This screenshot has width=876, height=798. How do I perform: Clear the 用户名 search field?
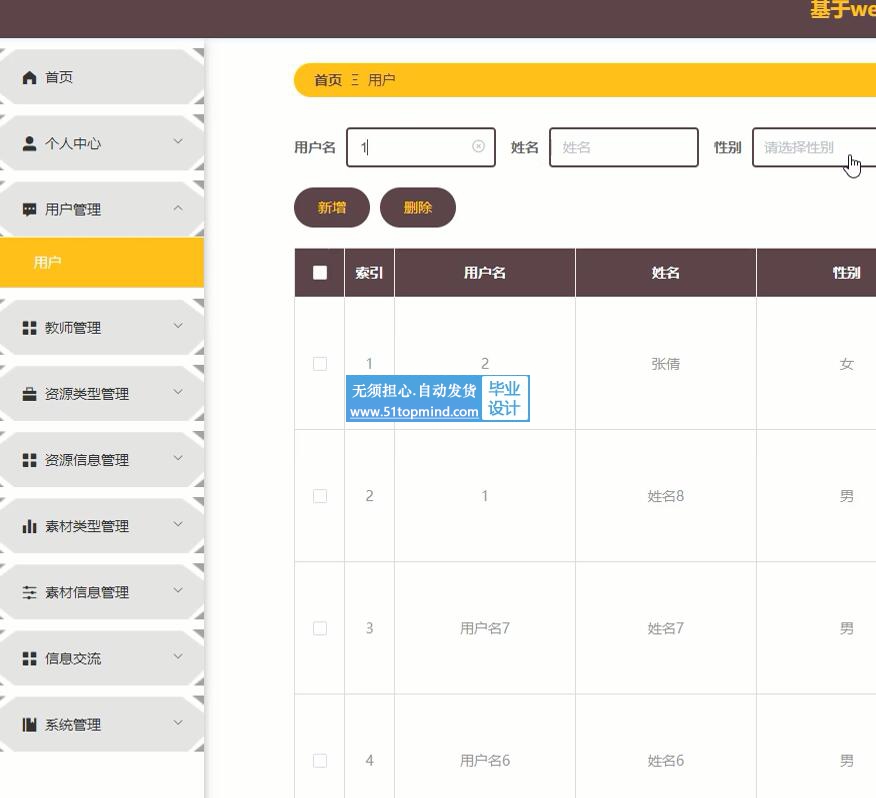pos(478,146)
